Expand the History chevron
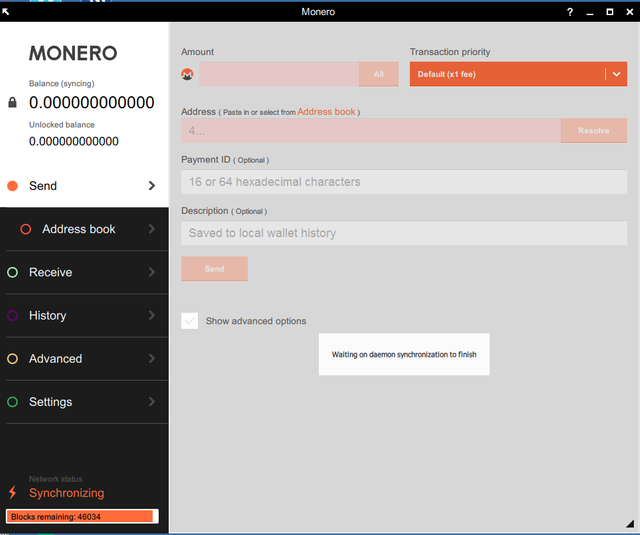This screenshot has height=535, width=640. 152,315
